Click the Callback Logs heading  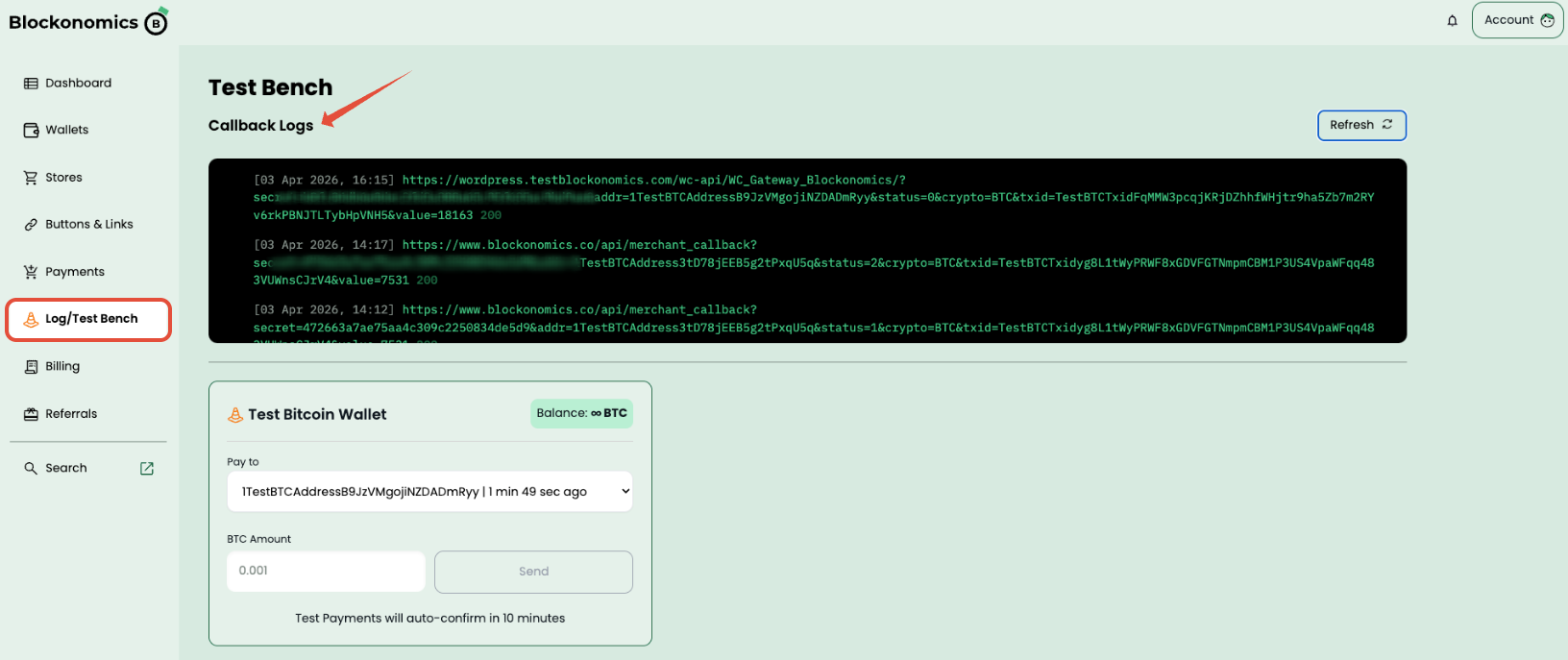[x=260, y=126]
